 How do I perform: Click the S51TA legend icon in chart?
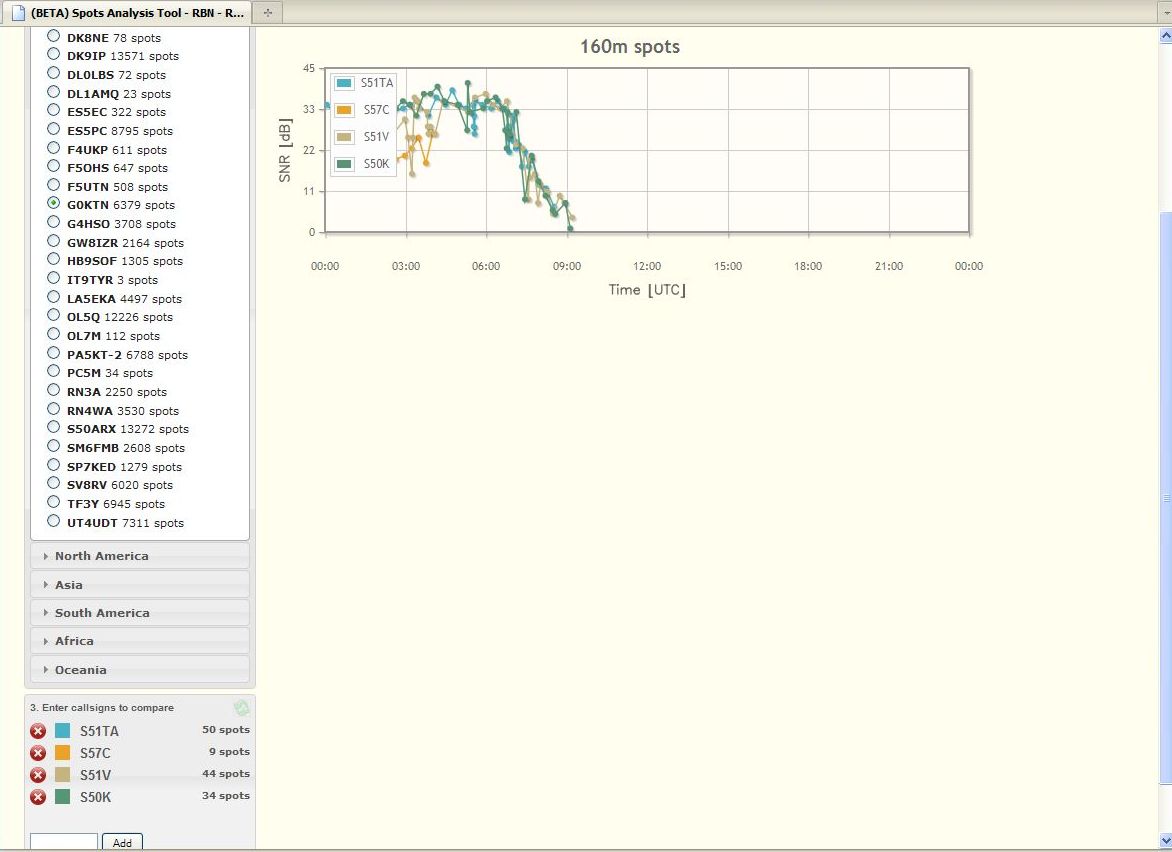point(345,83)
